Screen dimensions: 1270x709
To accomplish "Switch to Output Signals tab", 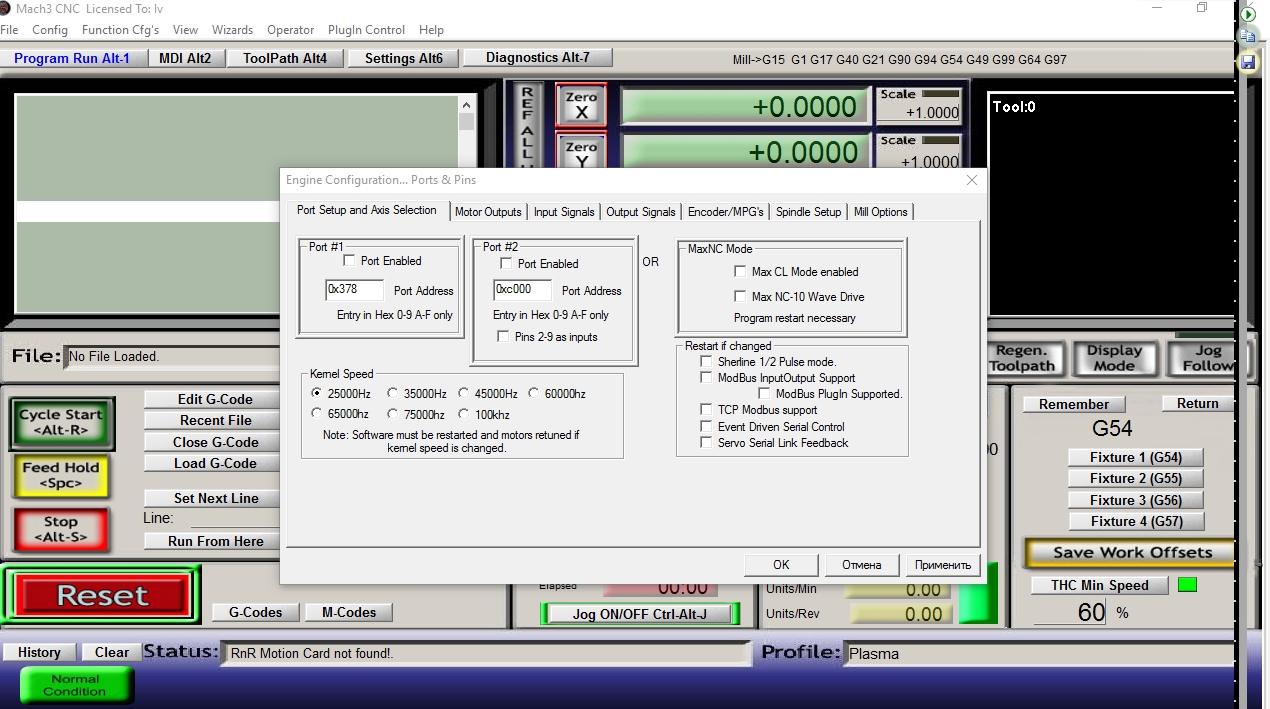I will click(x=641, y=211).
